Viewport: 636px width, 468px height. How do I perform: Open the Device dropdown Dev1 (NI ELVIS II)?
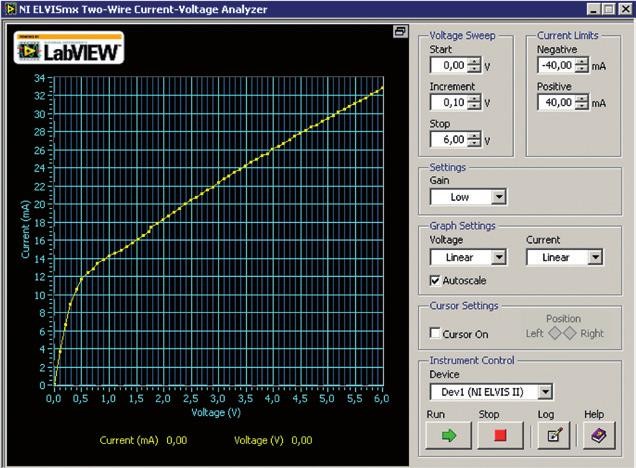pos(491,392)
